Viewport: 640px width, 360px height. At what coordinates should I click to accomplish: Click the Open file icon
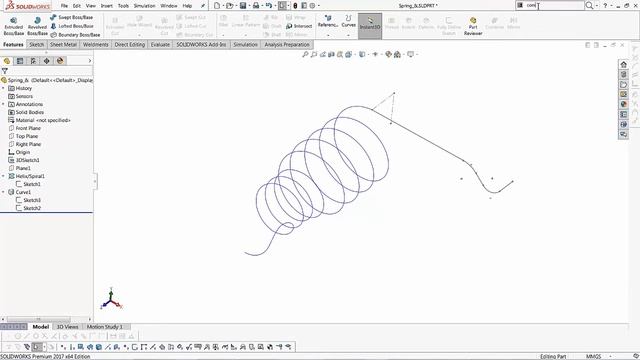pyautogui.click(x=230, y=6)
